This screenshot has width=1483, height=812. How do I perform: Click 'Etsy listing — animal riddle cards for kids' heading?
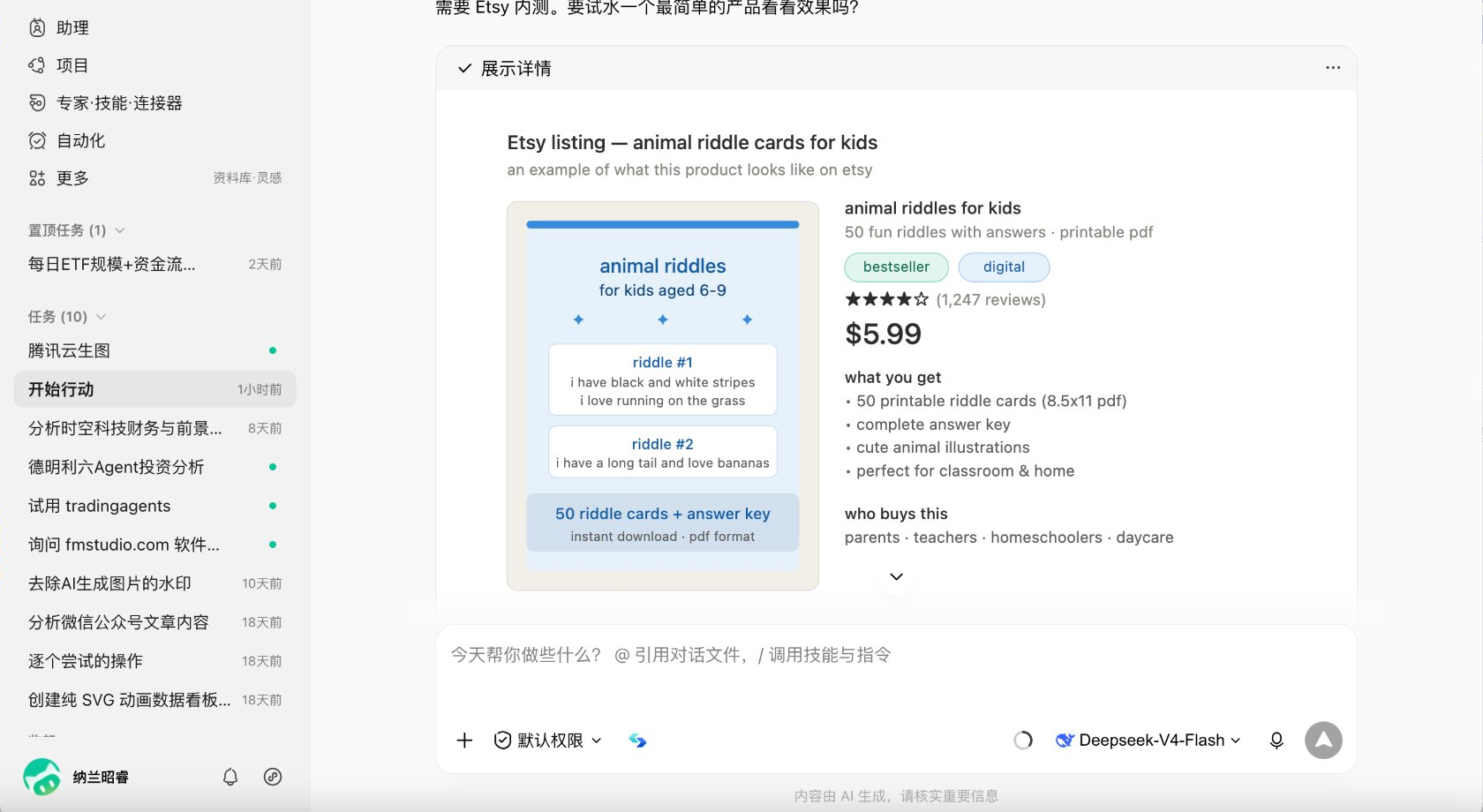coord(692,143)
